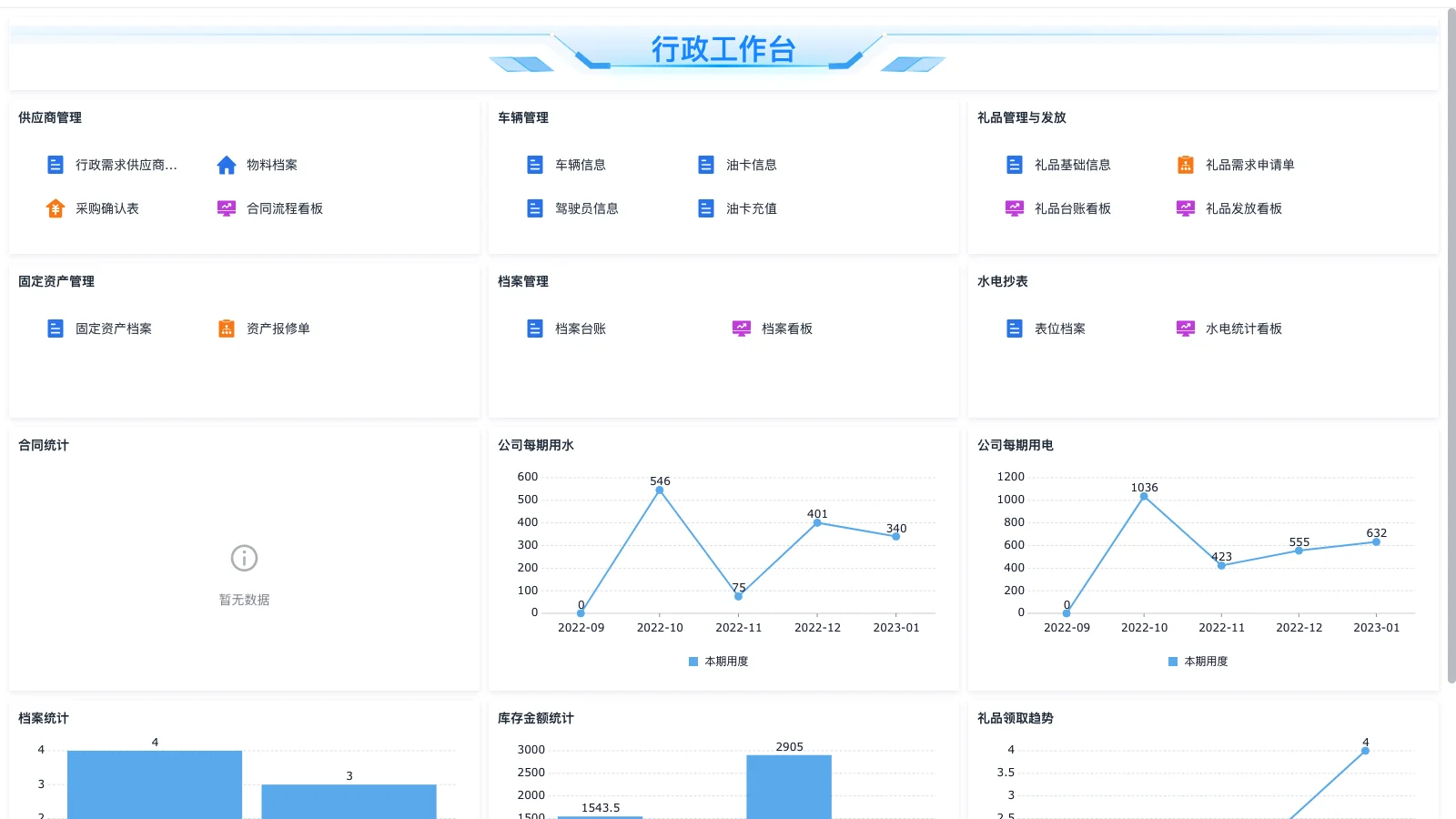Screen dimensions: 1456x819
Task: Click the 礼品台账看板 monitor icon
Action: [x=1015, y=208]
